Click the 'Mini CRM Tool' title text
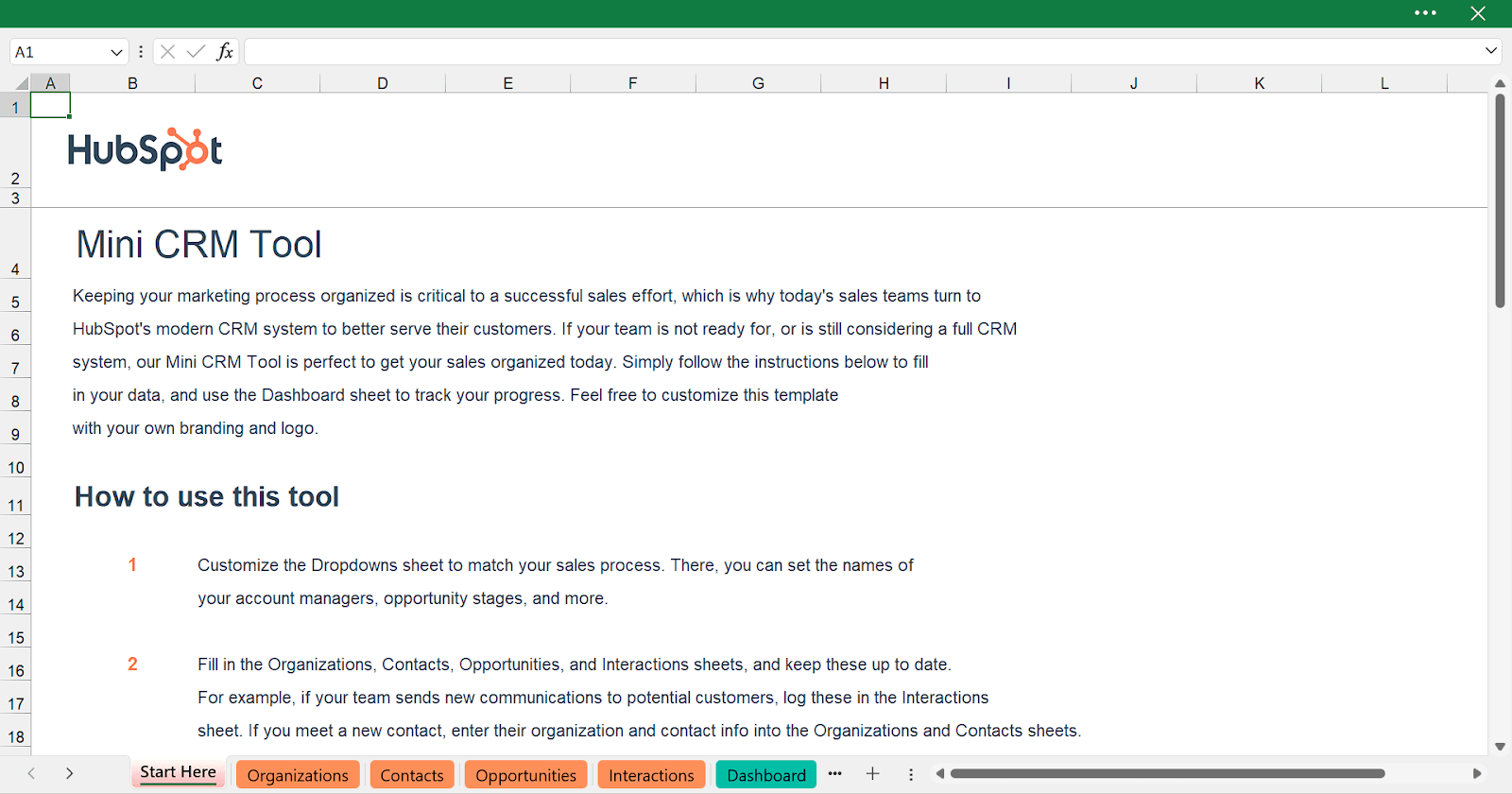Viewport: 1512px width, 794px height. click(198, 245)
